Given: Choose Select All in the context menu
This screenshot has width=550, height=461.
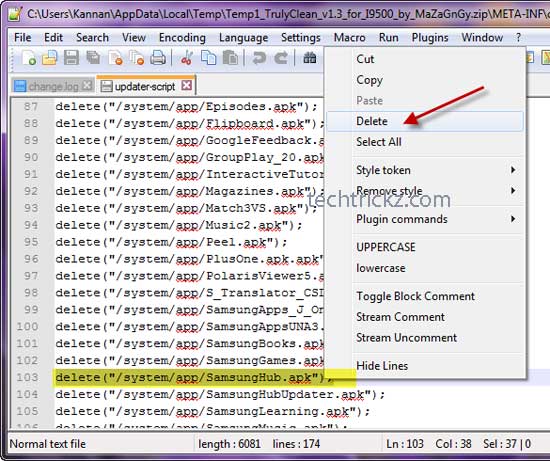Looking at the screenshot, I should tap(378, 142).
